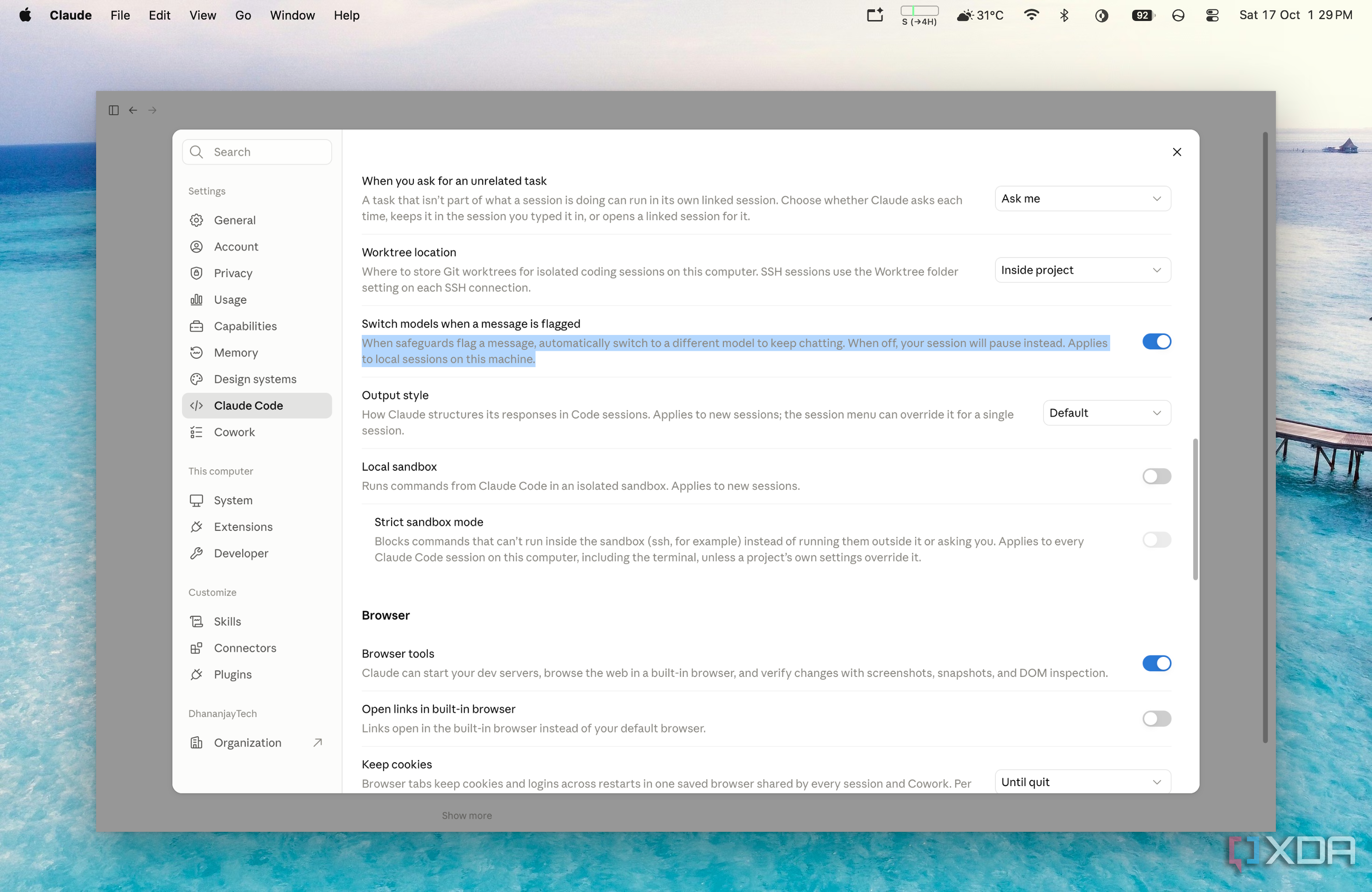This screenshot has height=892, width=1372.
Task: Click the Skills icon in Customize
Action: click(196, 621)
